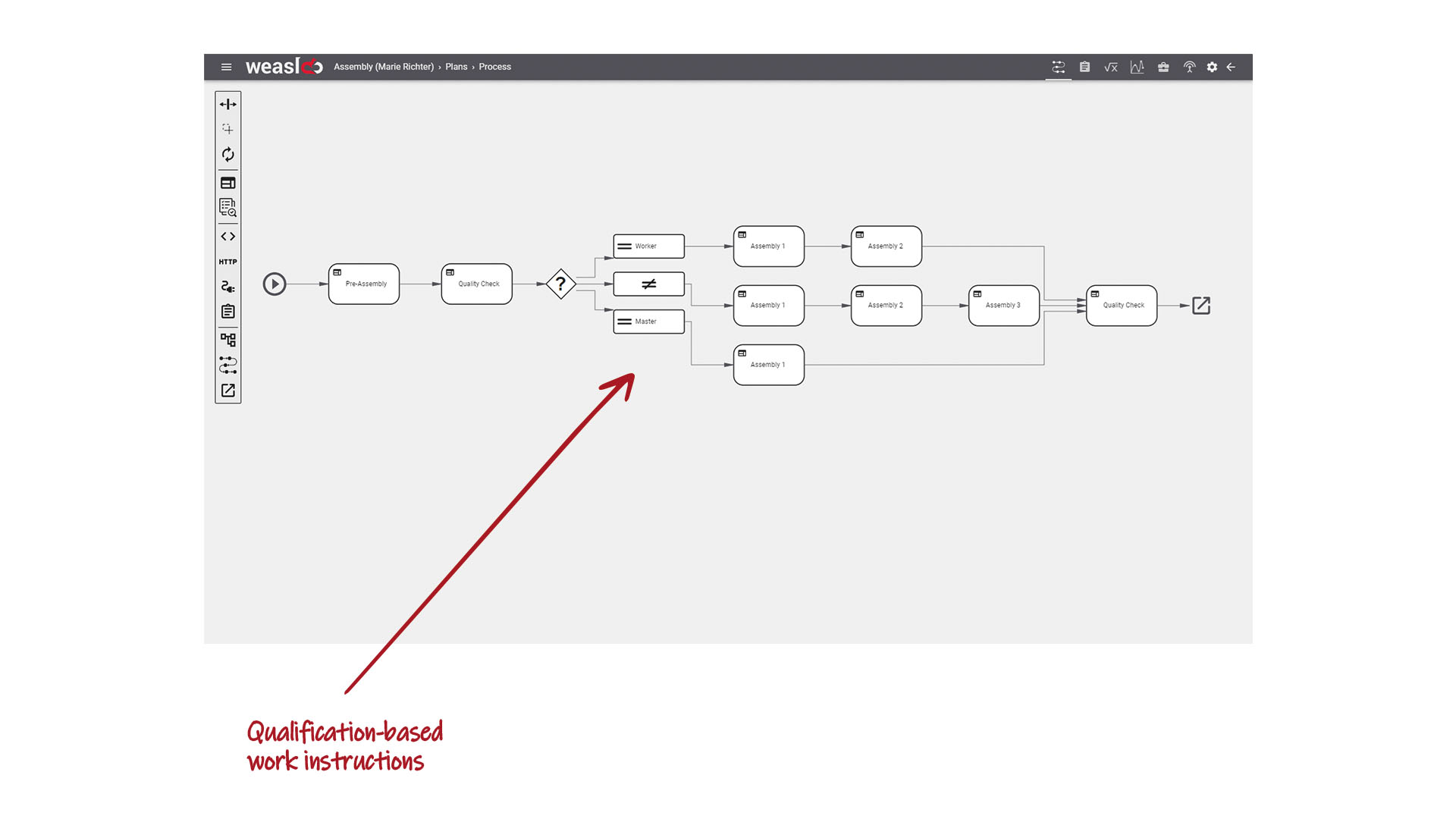Open the square root formula icon
1456x819 pixels.
tap(1110, 67)
